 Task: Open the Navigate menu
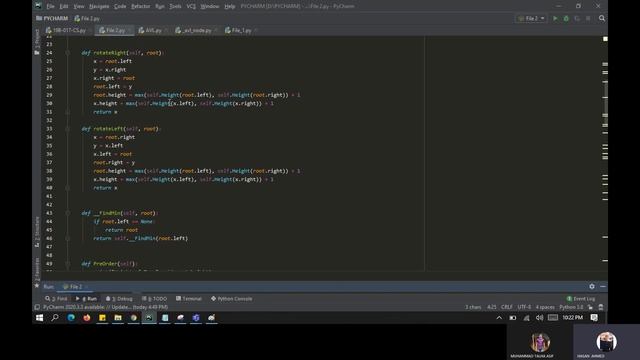(99, 6)
